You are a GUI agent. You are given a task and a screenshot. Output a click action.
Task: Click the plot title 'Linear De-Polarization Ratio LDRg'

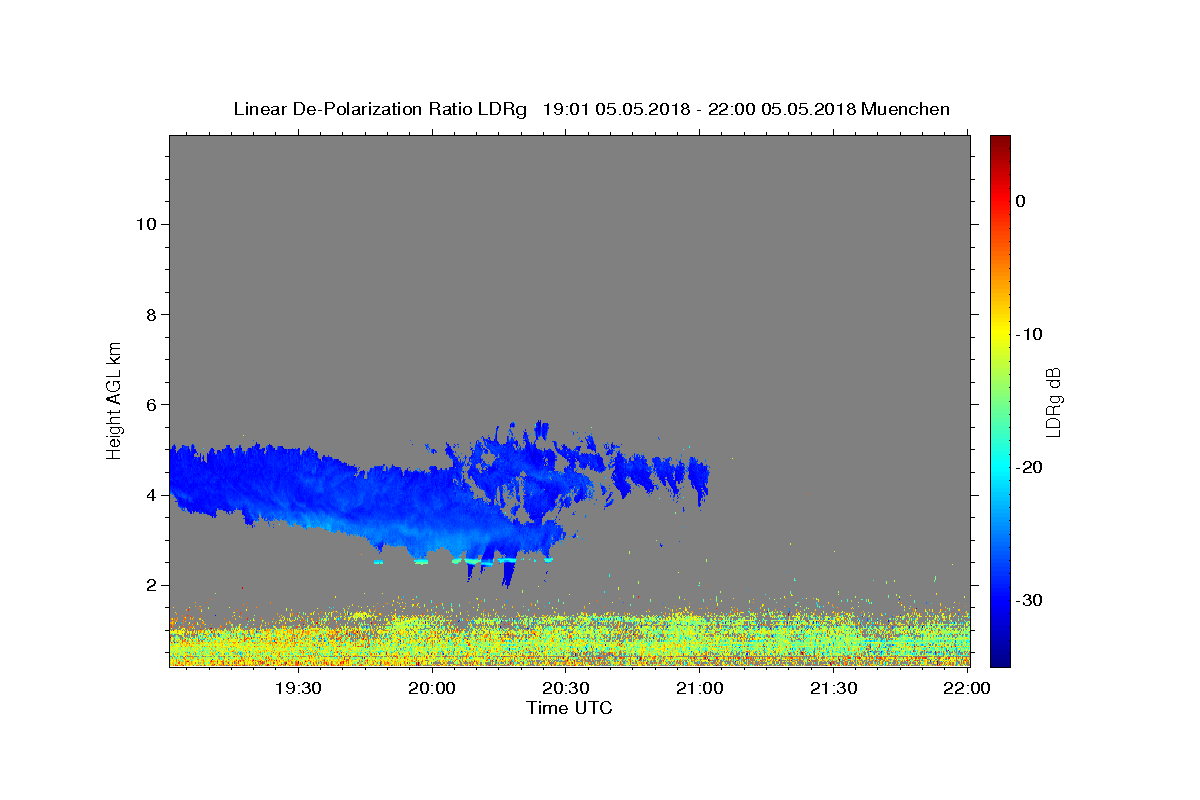[380, 109]
